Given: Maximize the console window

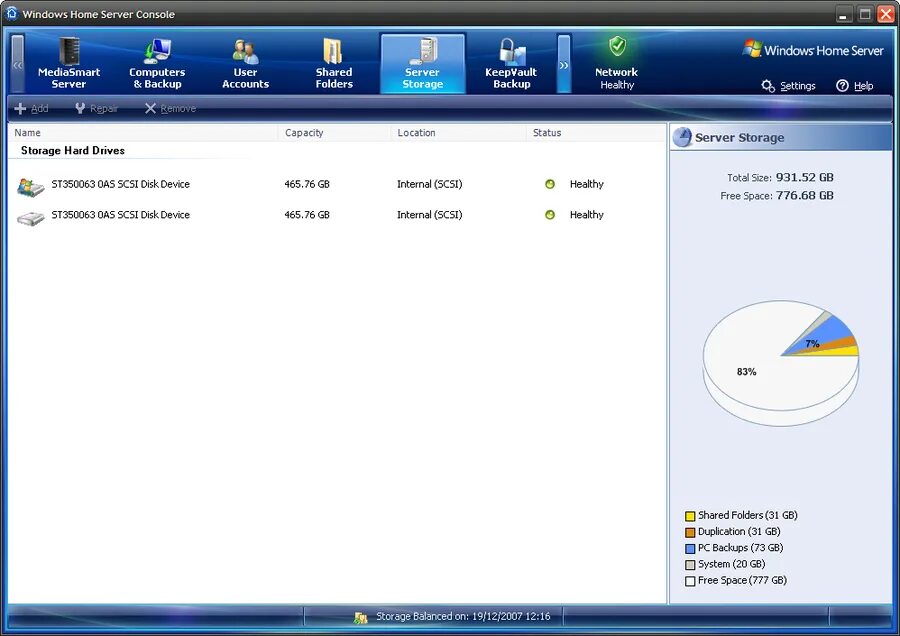Looking at the screenshot, I should point(864,14).
